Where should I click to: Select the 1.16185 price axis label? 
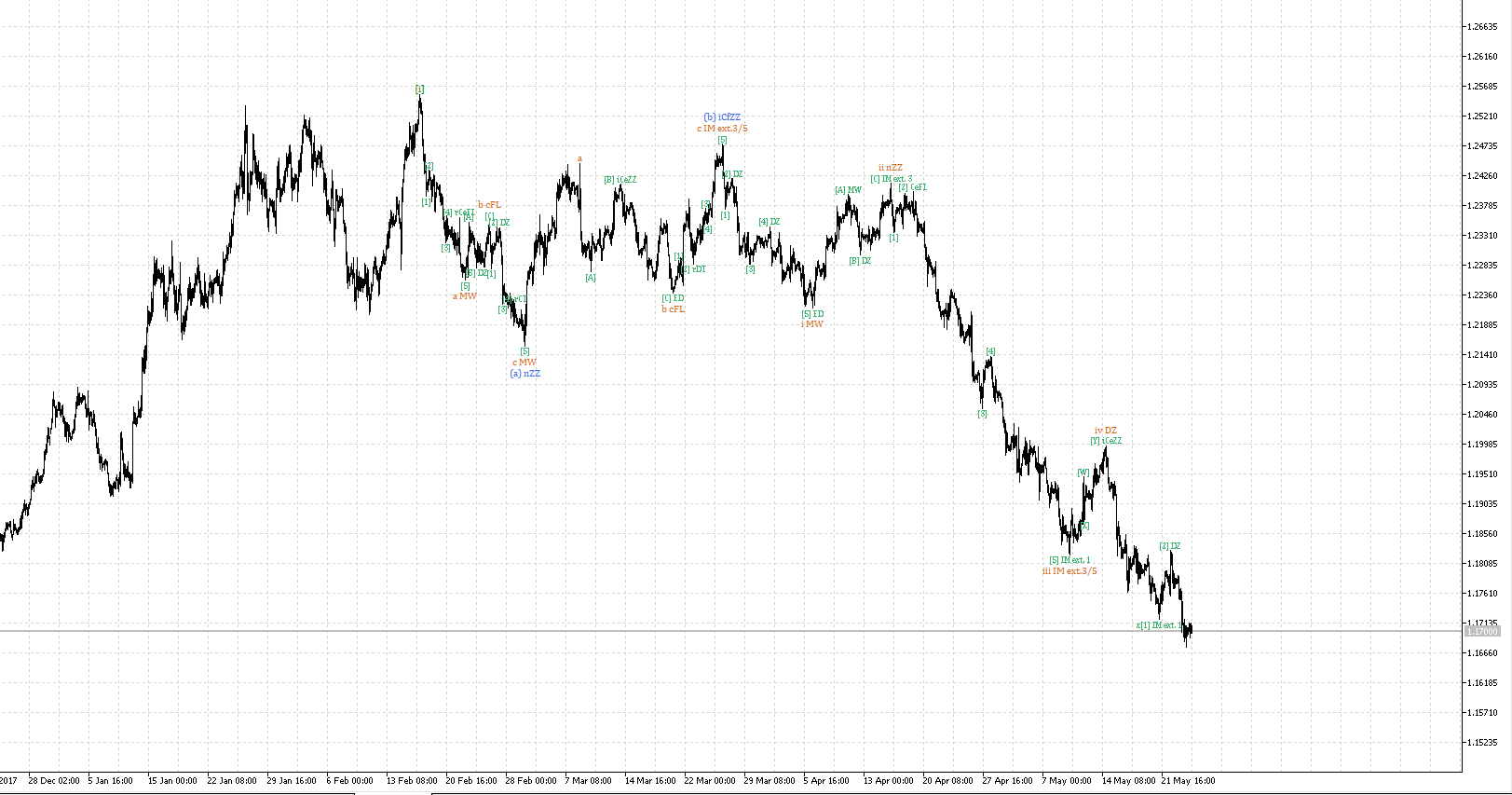pos(1482,683)
